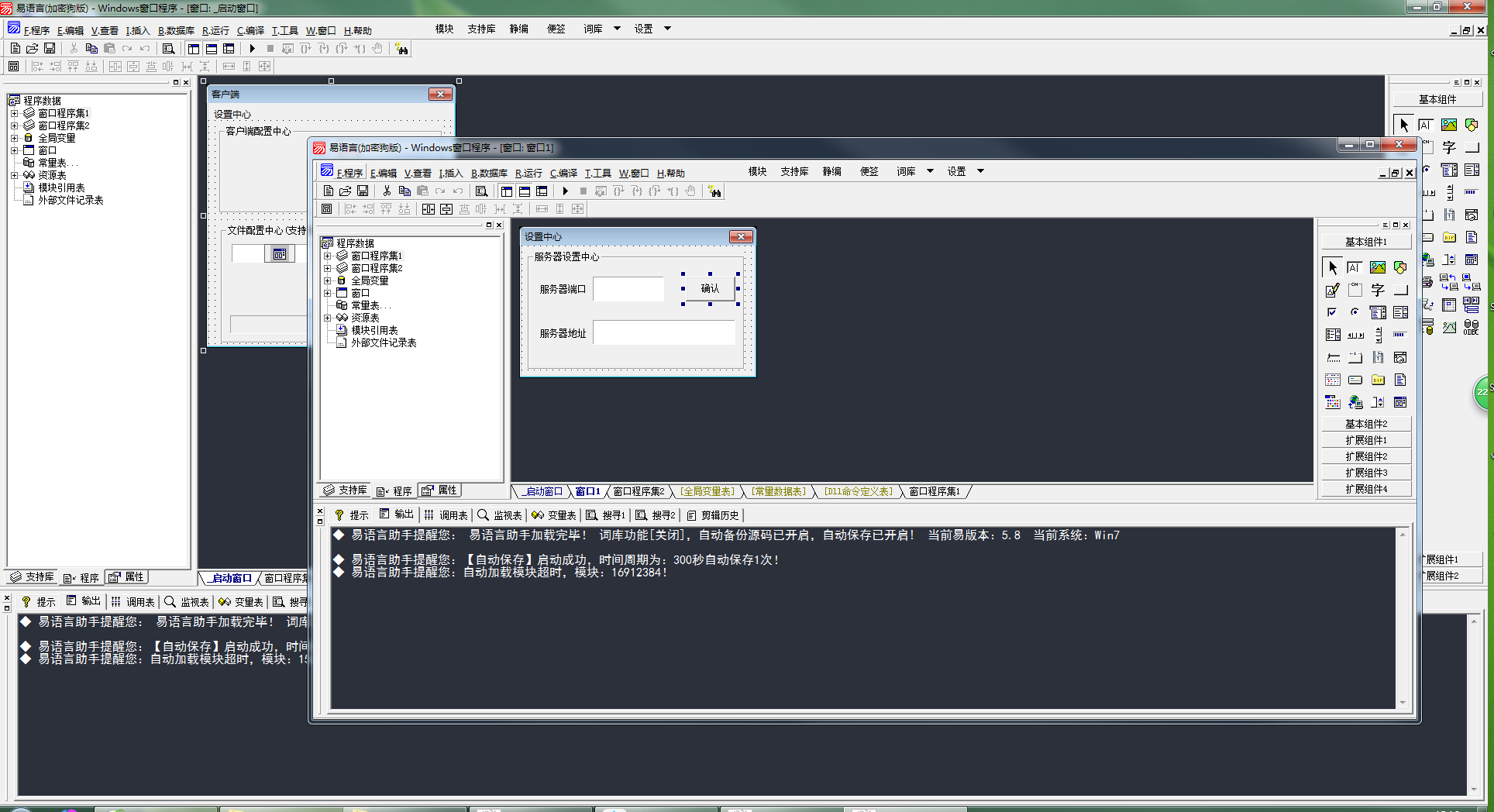Click the center-horizontally icon in the front alignment toolbar

[x=429, y=209]
